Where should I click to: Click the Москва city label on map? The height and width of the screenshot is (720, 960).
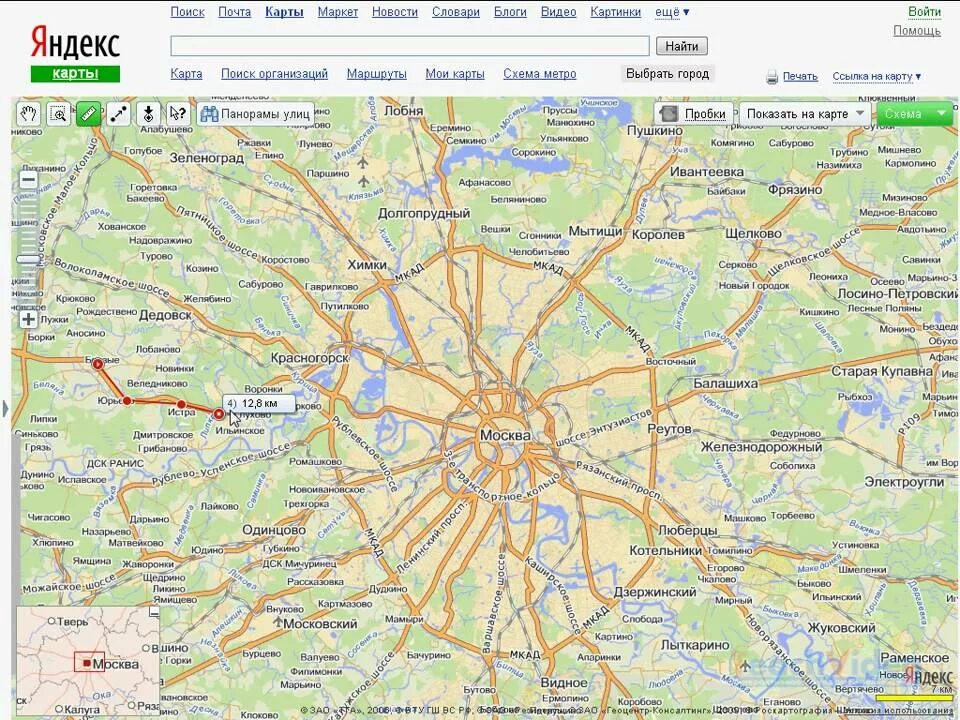click(x=505, y=435)
